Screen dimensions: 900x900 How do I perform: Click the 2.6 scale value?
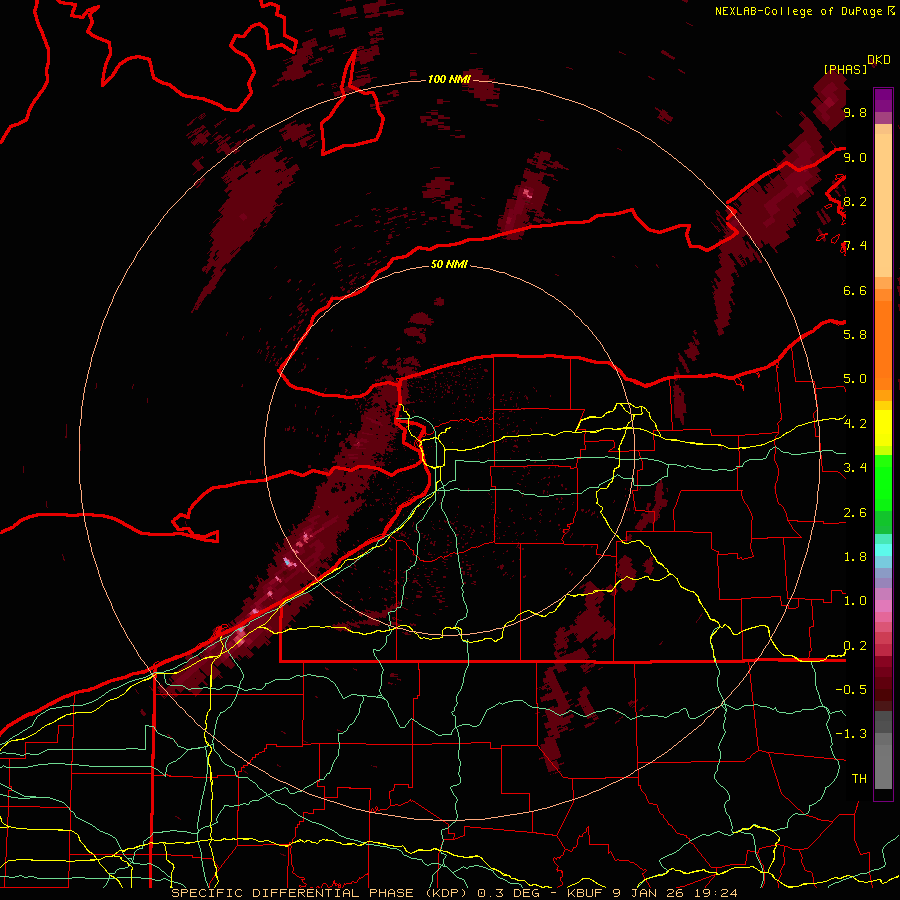click(x=855, y=513)
